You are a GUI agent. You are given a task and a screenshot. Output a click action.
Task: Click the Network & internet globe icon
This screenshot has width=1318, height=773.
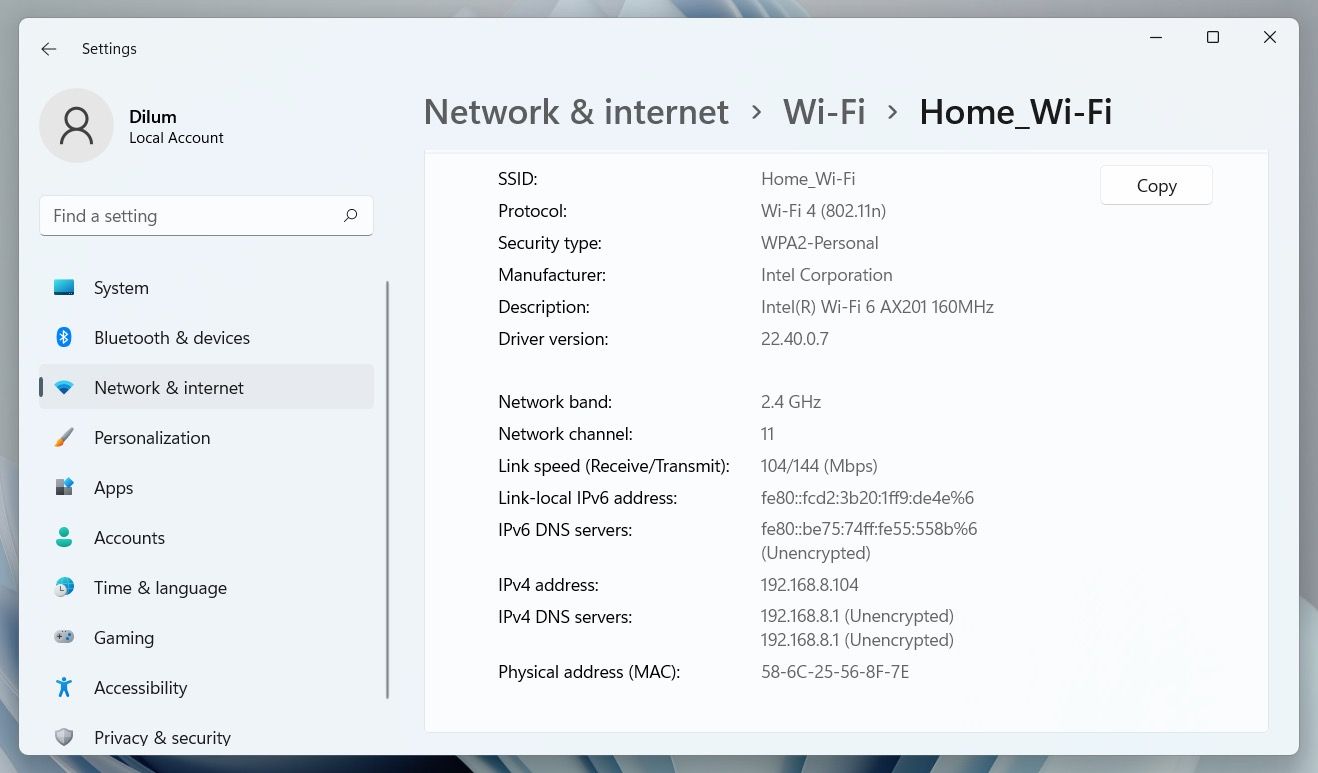pyautogui.click(x=64, y=387)
